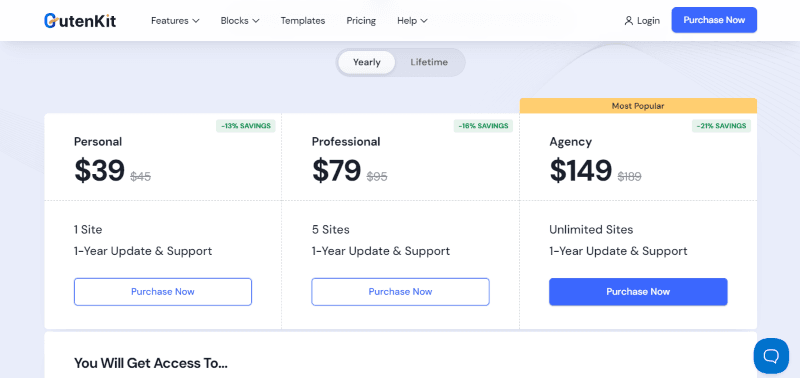Click the crossed-out $95 price
Image resolution: width=800 pixels, height=378 pixels.
(377, 177)
